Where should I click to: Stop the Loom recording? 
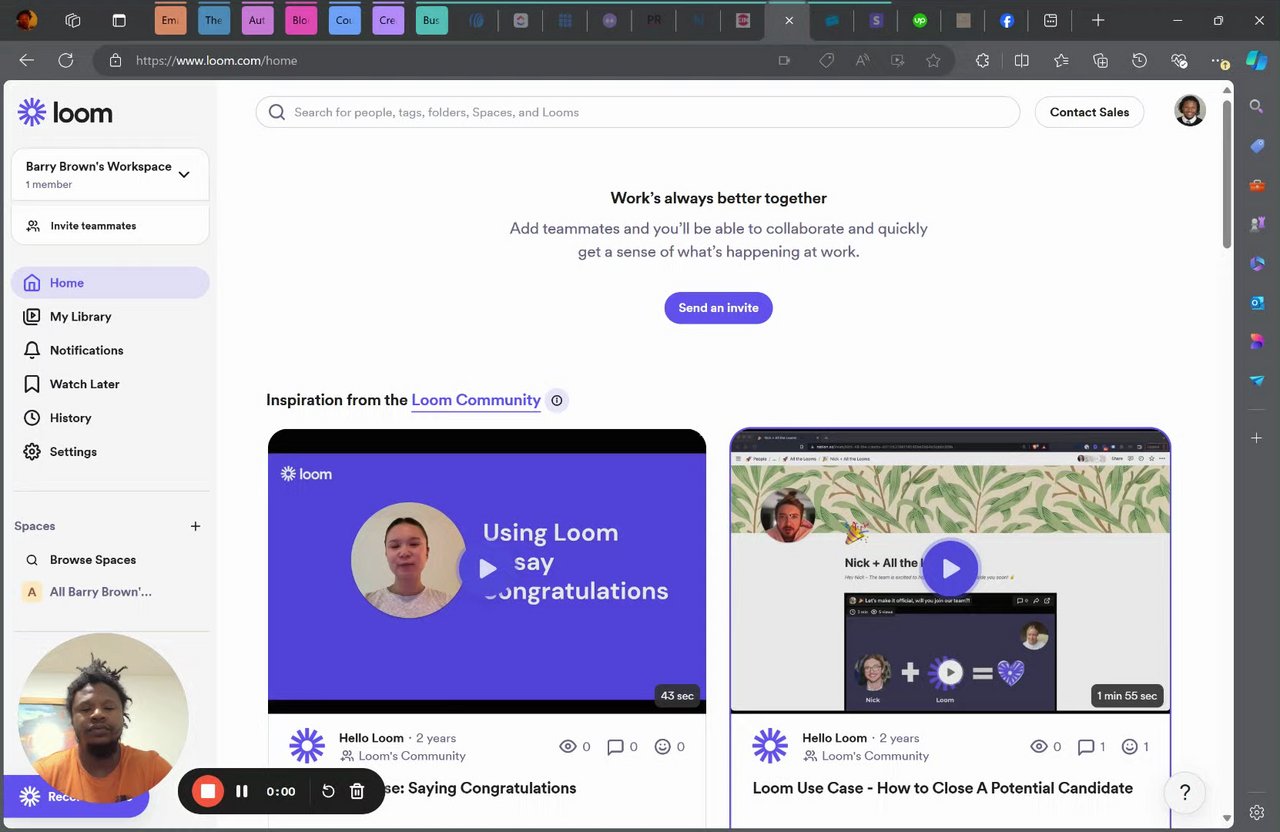tap(208, 791)
